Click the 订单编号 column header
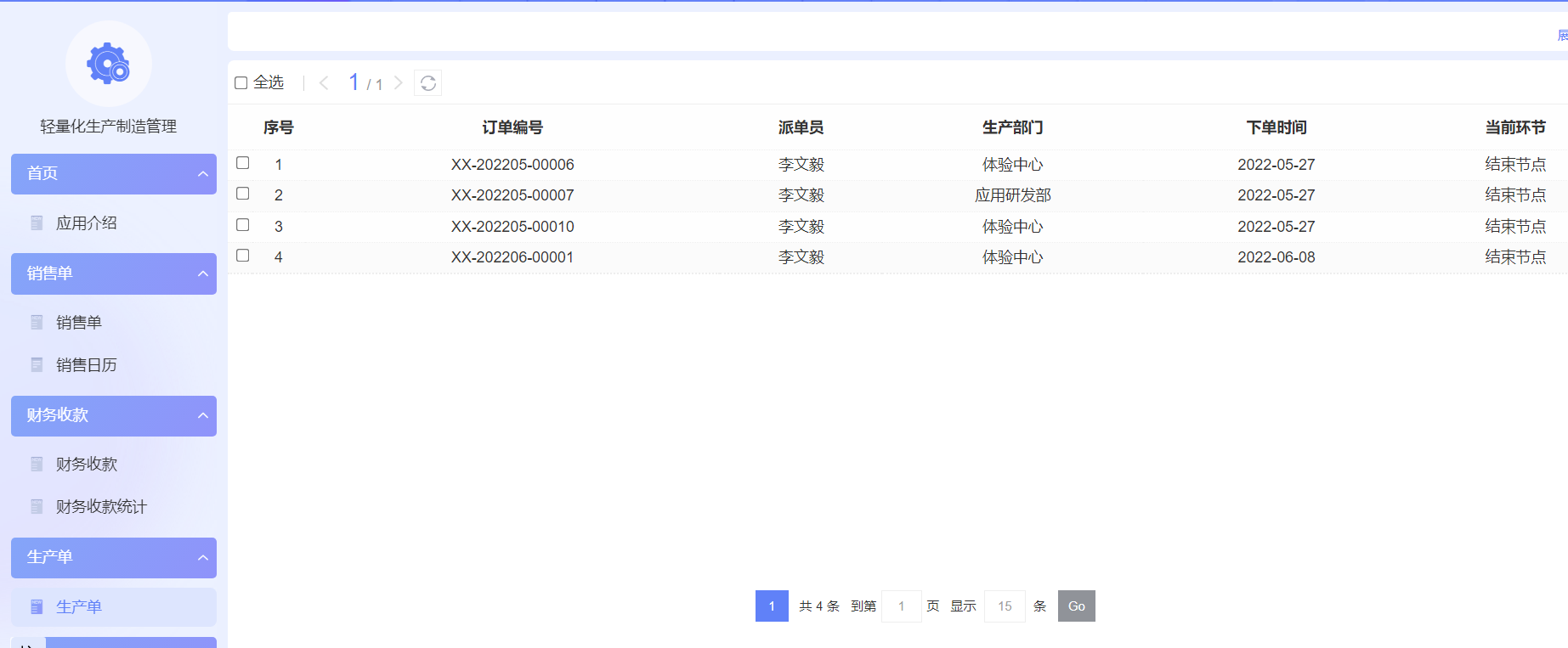 pyautogui.click(x=512, y=127)
